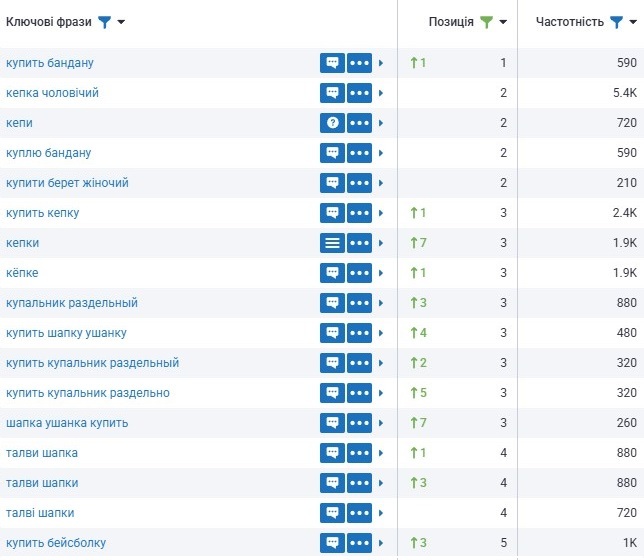Viewport: 644px width, 560px height.
Task: Open three-dots menu for кепка чоловічий
Action: coord(359,93)
